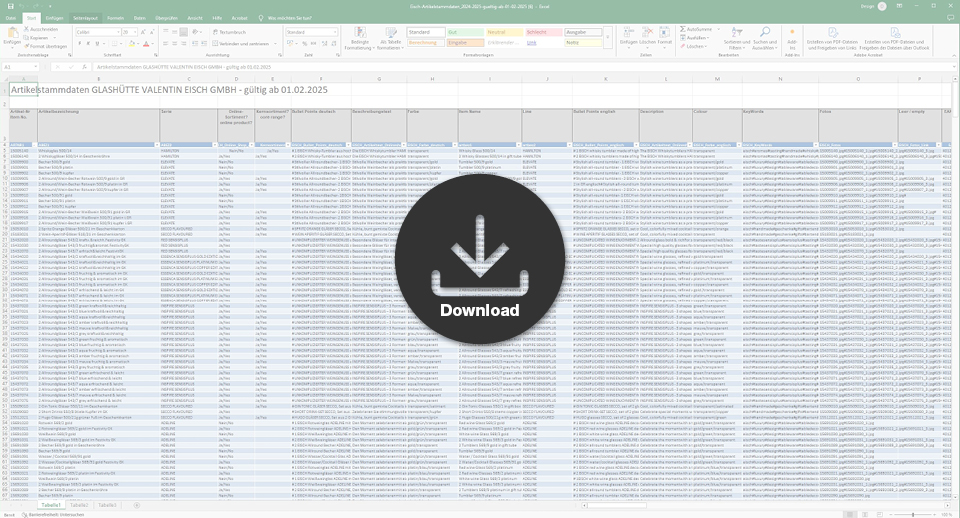Toggle italic formatting (K)

(x=88, y=43)
